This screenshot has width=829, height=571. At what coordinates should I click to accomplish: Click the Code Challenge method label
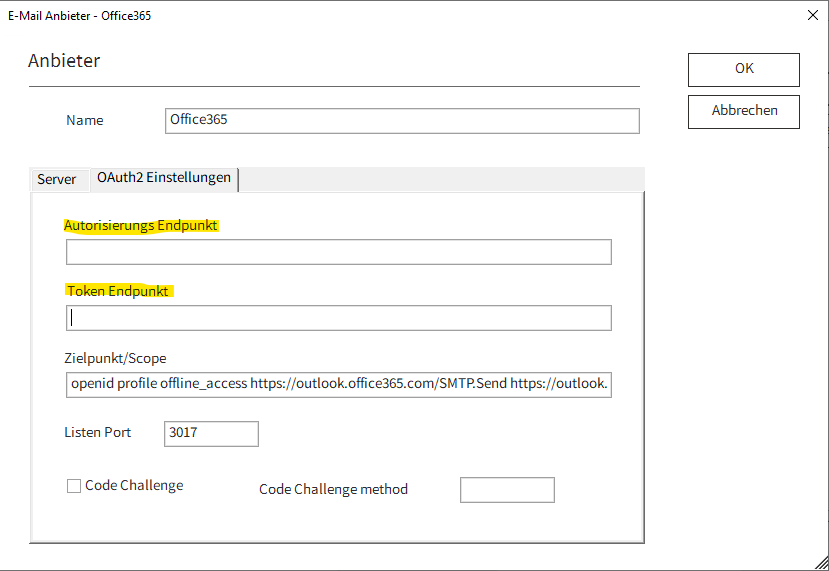(x=333, y=490)
